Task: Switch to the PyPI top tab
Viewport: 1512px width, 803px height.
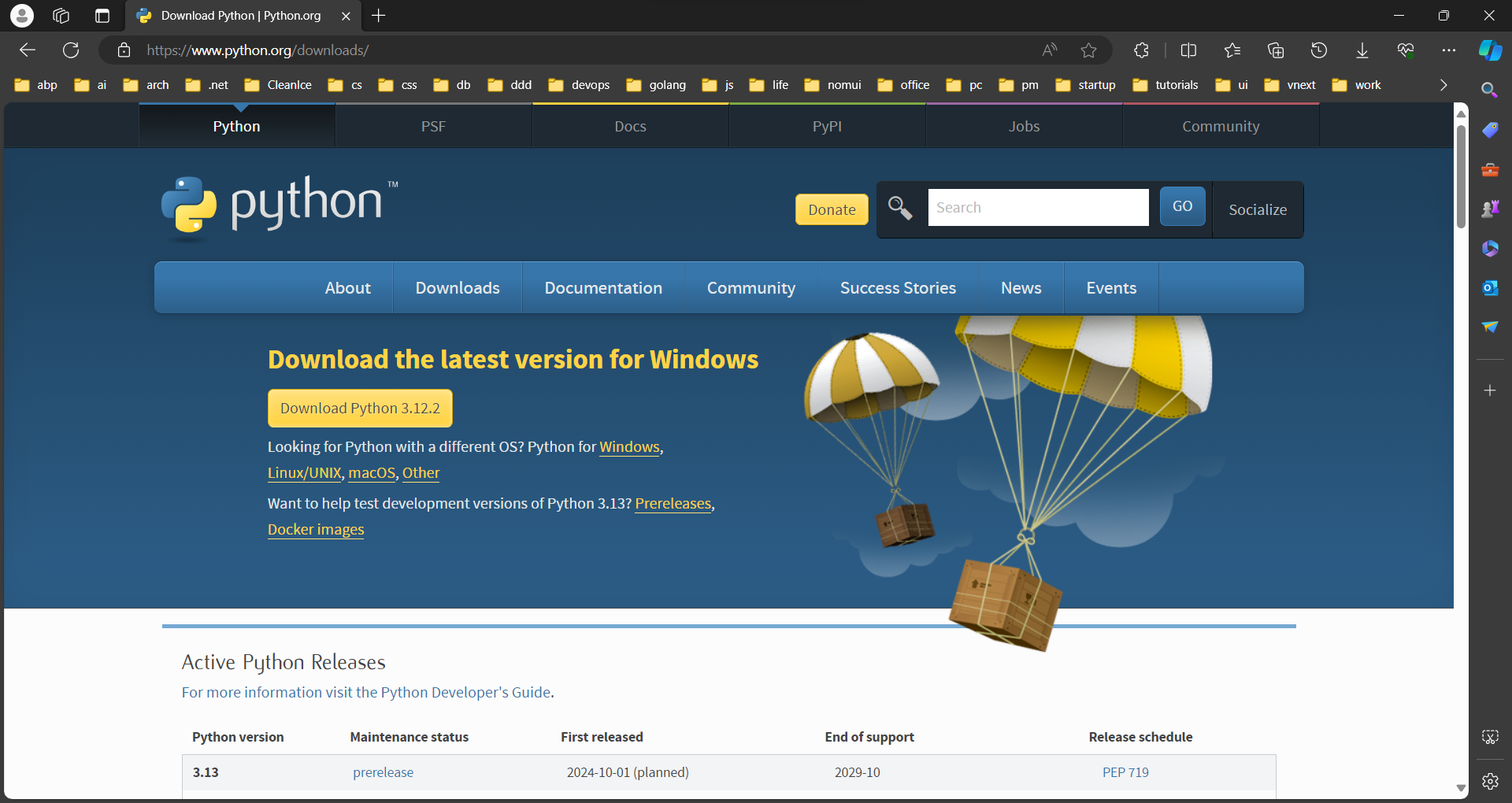Action: [828, 126]
